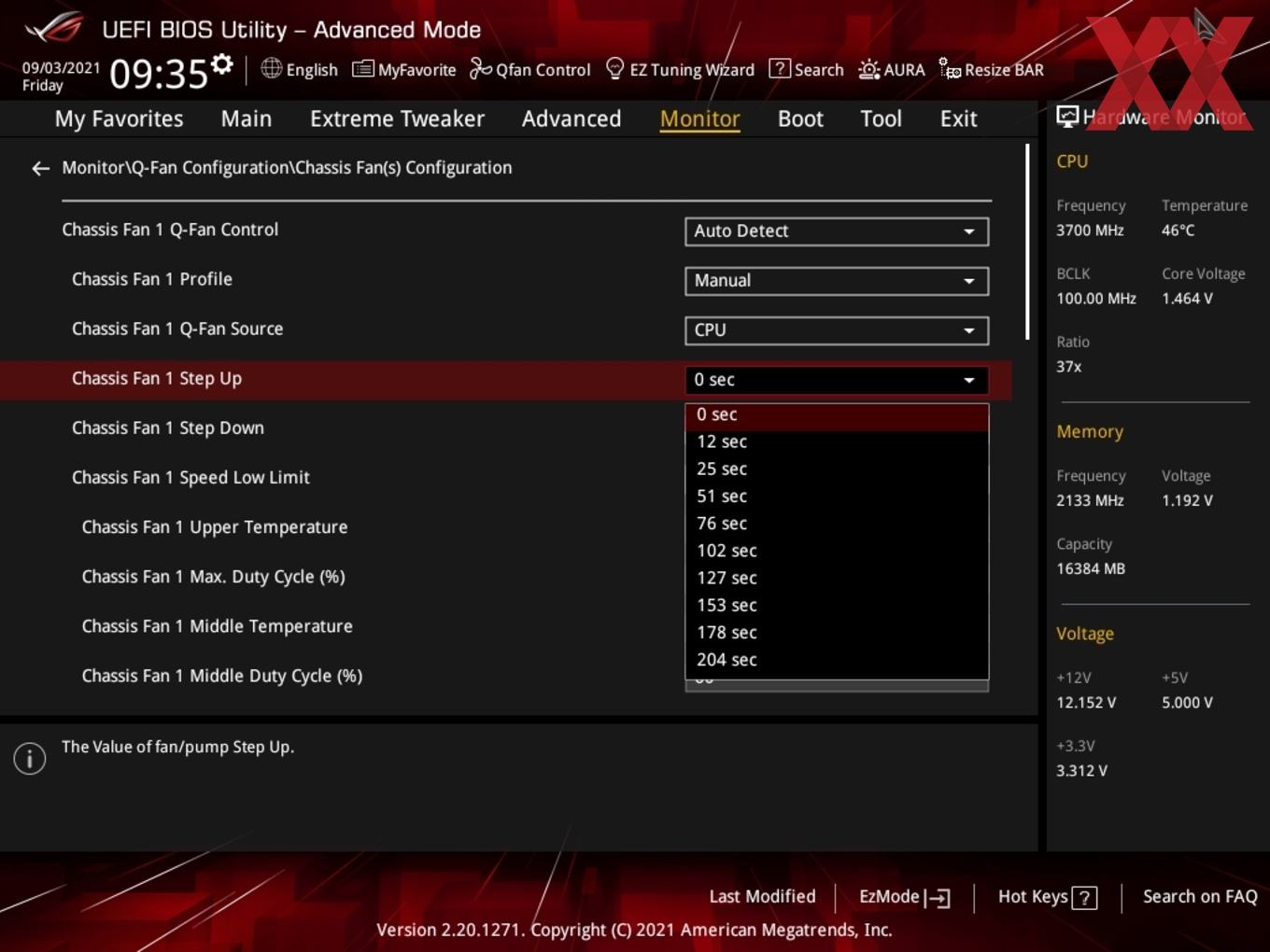The image size is (1270, 952).
Task: Click the ROG logo
Action: pos(54,27)
